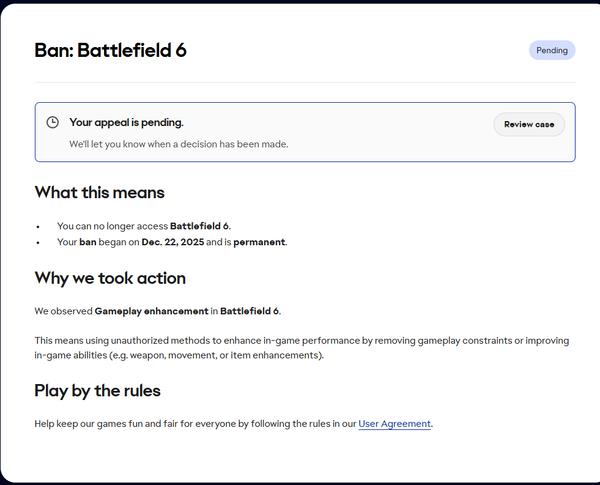Click the Pending status badge

coord(552,50)
